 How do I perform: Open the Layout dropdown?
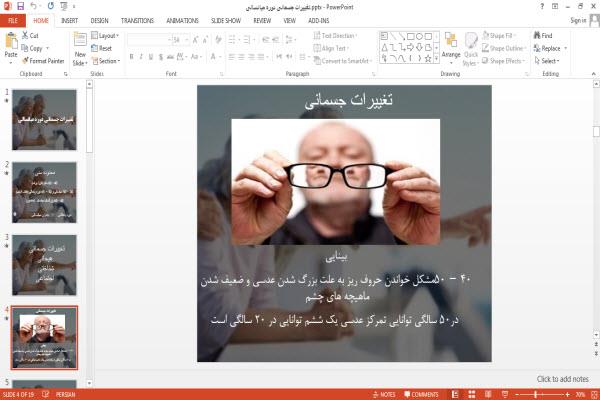pyautogui.click(x=105, y=36)
